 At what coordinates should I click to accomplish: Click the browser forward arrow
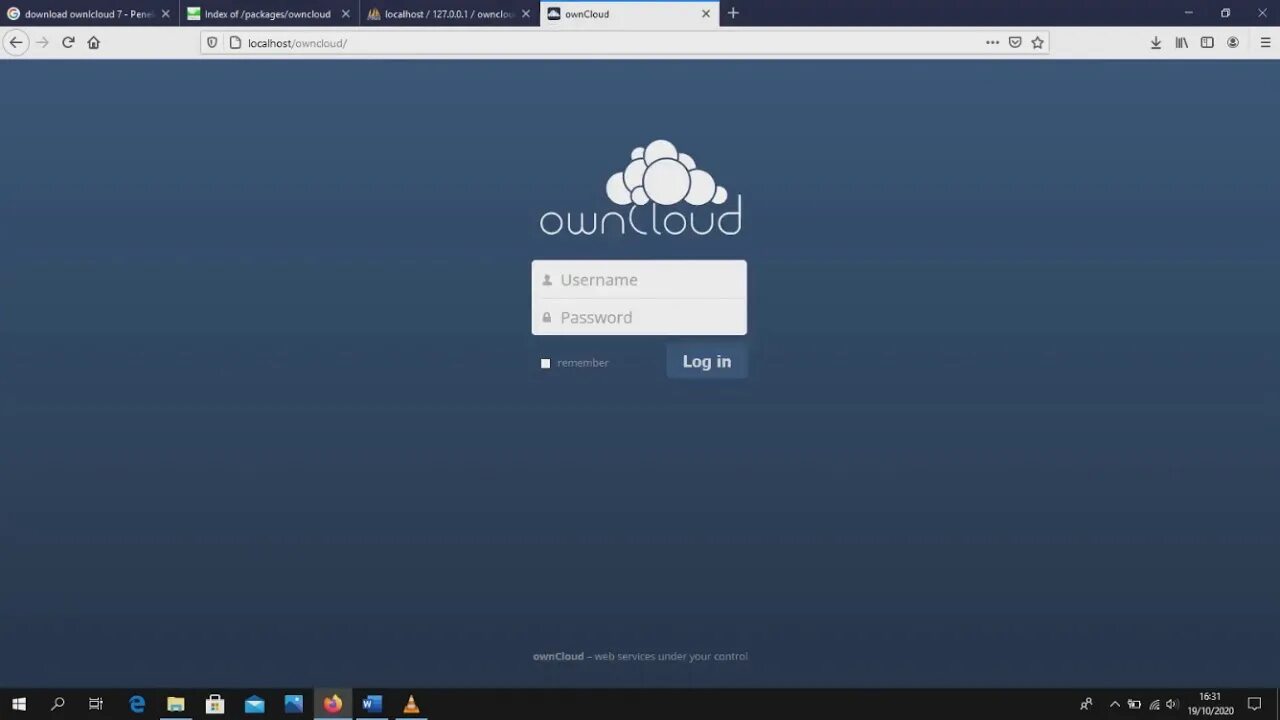[42, 43]
